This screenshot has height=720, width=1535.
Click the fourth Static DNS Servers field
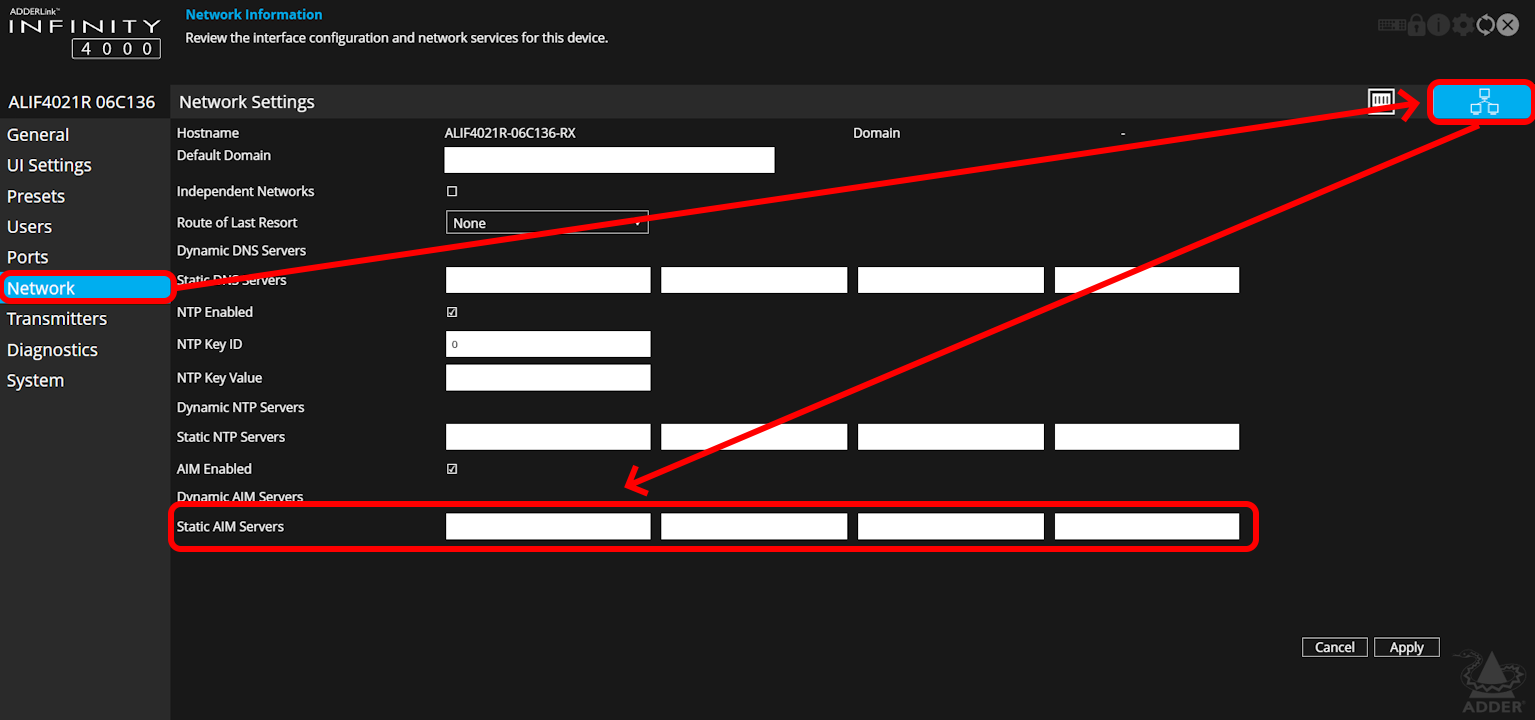point(1147,280)
